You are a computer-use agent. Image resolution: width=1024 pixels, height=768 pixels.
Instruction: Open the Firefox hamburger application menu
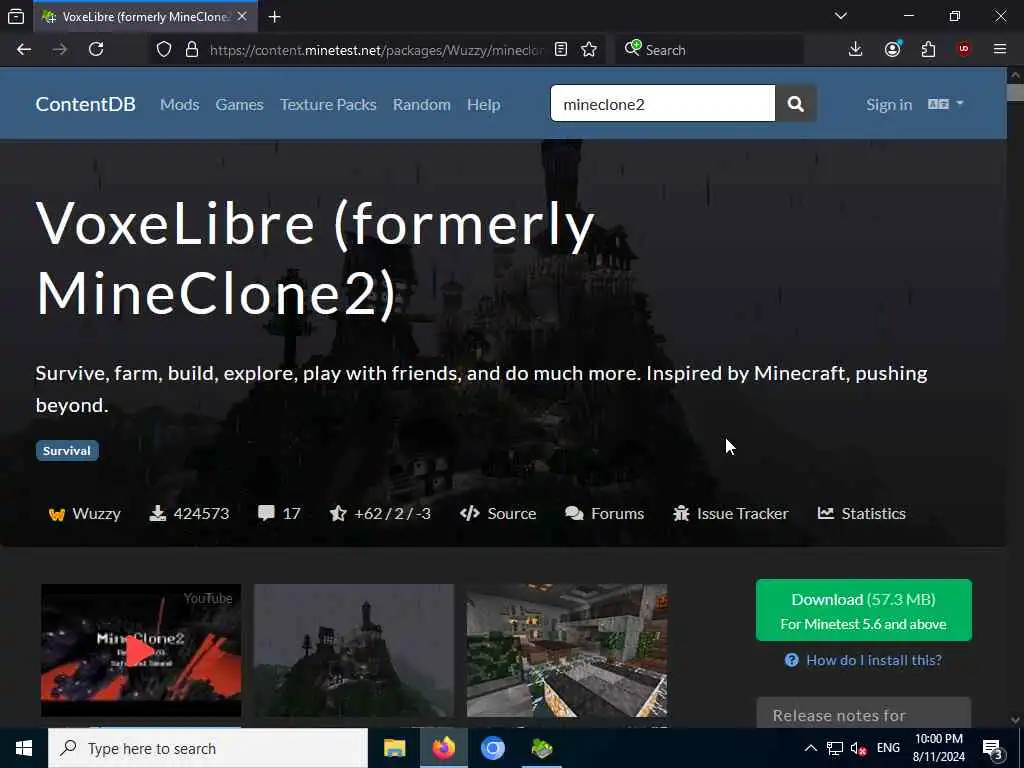1000,50
